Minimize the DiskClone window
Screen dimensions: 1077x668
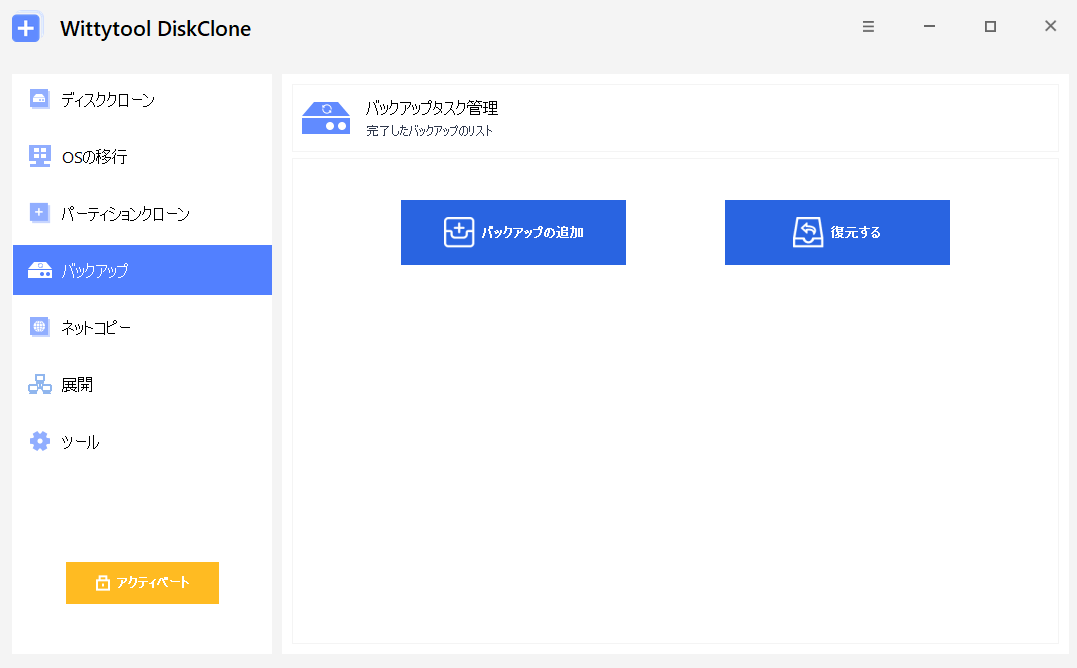point(929,27)
